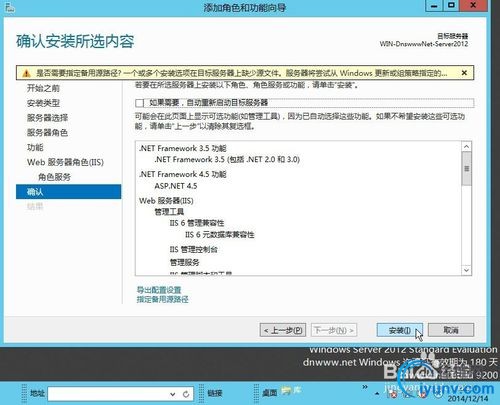Click the taskbar address refresh icon

tap(186, 394)
